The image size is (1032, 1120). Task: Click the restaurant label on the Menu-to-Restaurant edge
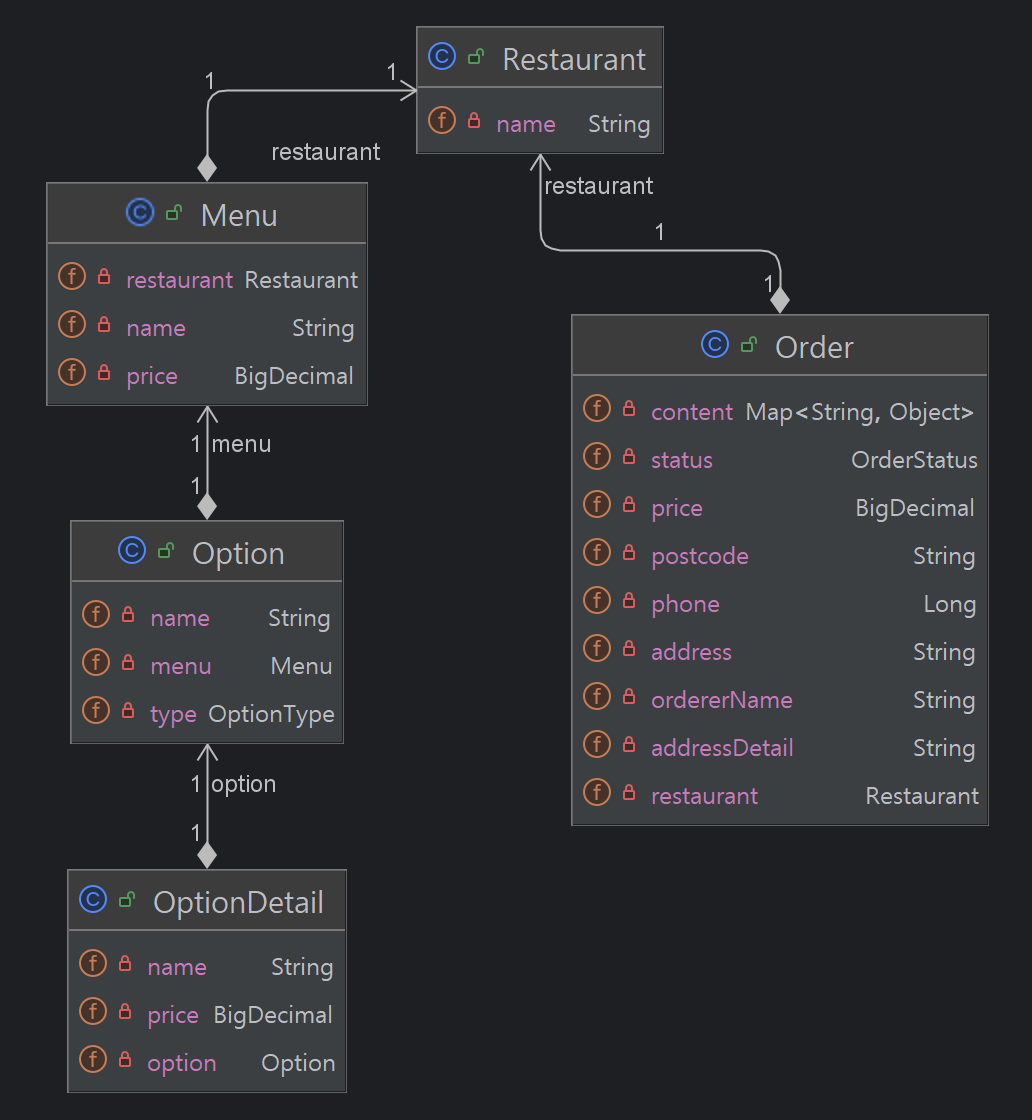coord(326,151)
